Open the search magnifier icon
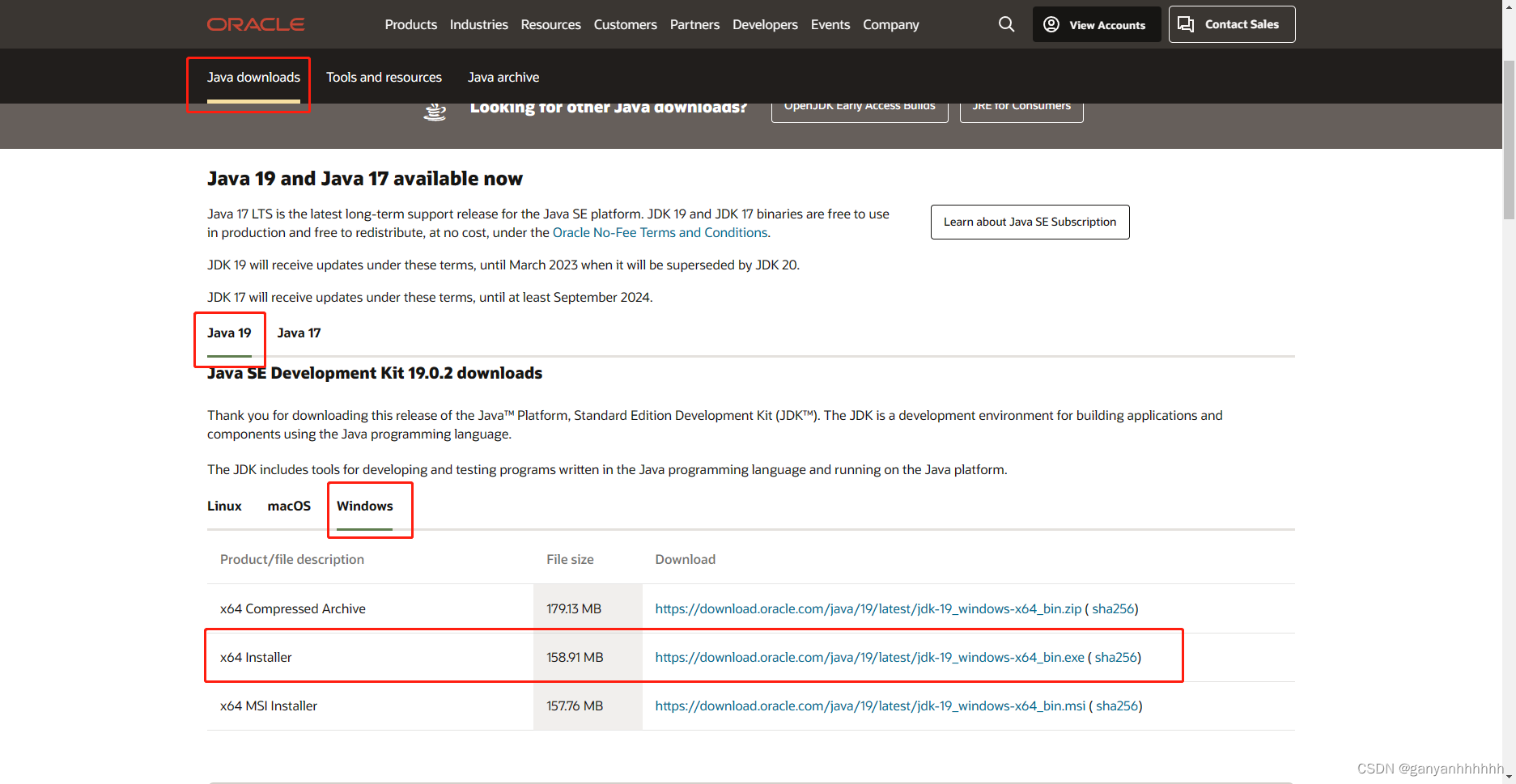 tap(1006, 24)
